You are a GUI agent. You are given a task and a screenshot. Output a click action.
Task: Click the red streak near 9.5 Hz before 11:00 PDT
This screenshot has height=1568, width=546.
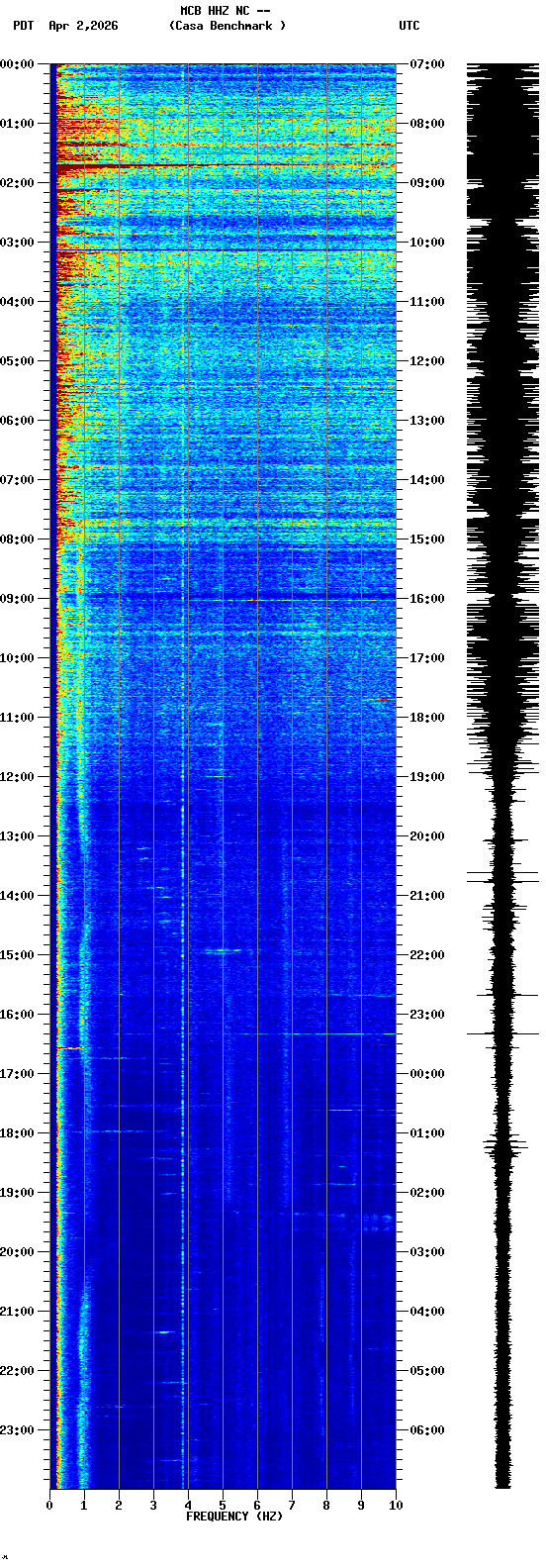pyautogui.click(x=382, y=699)
